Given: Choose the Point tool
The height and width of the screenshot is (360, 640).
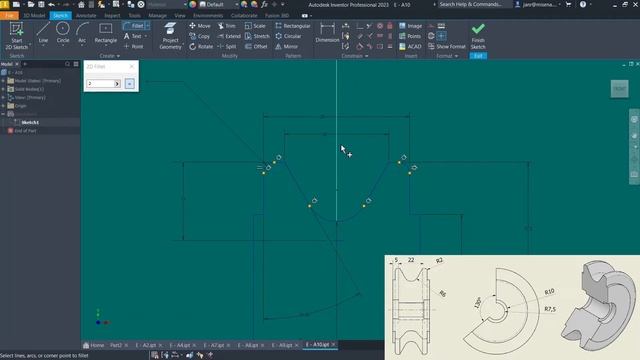Looking at the screenshot, I should click(x=133, y=47).
